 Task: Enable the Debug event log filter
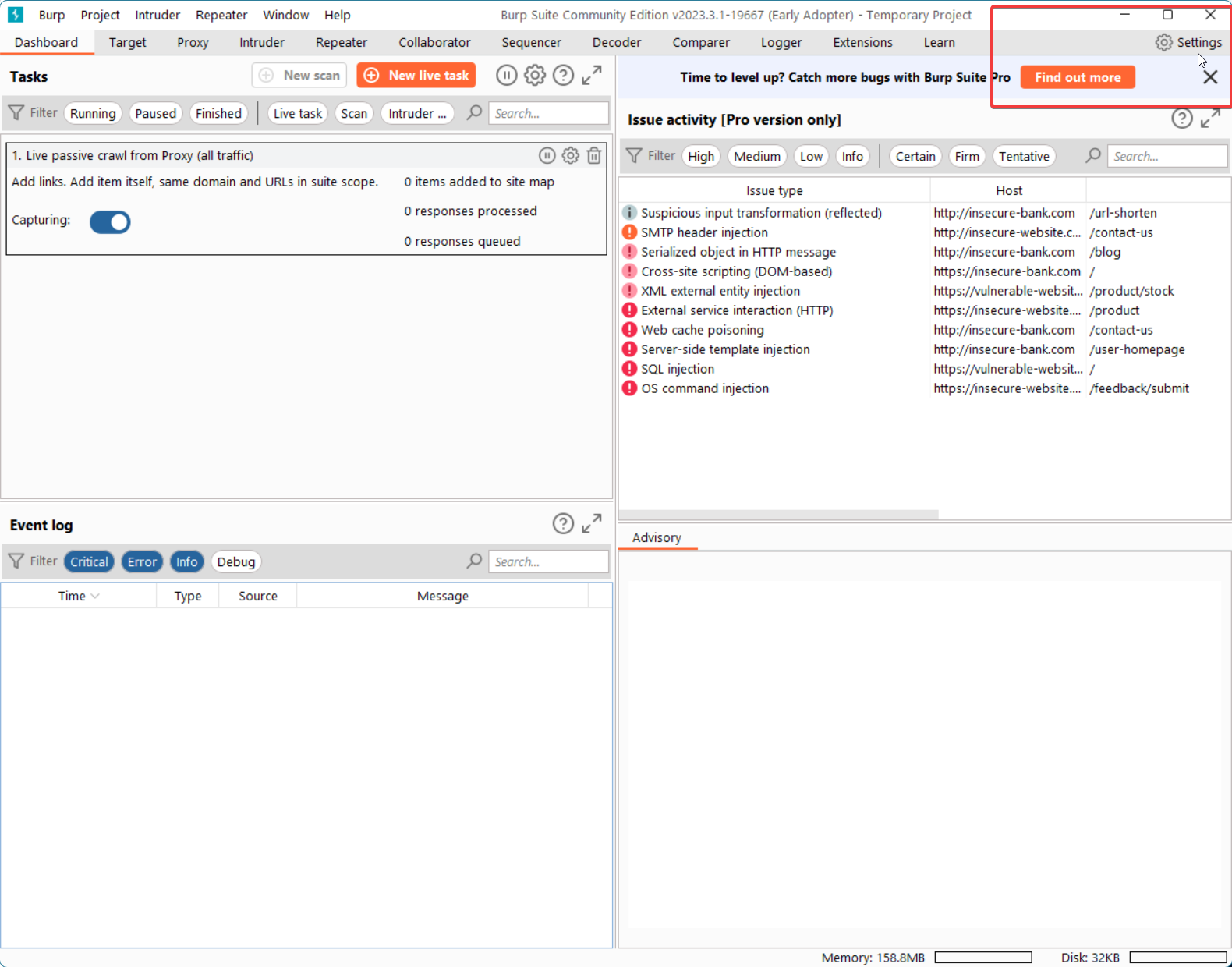[x=235, y=561]
